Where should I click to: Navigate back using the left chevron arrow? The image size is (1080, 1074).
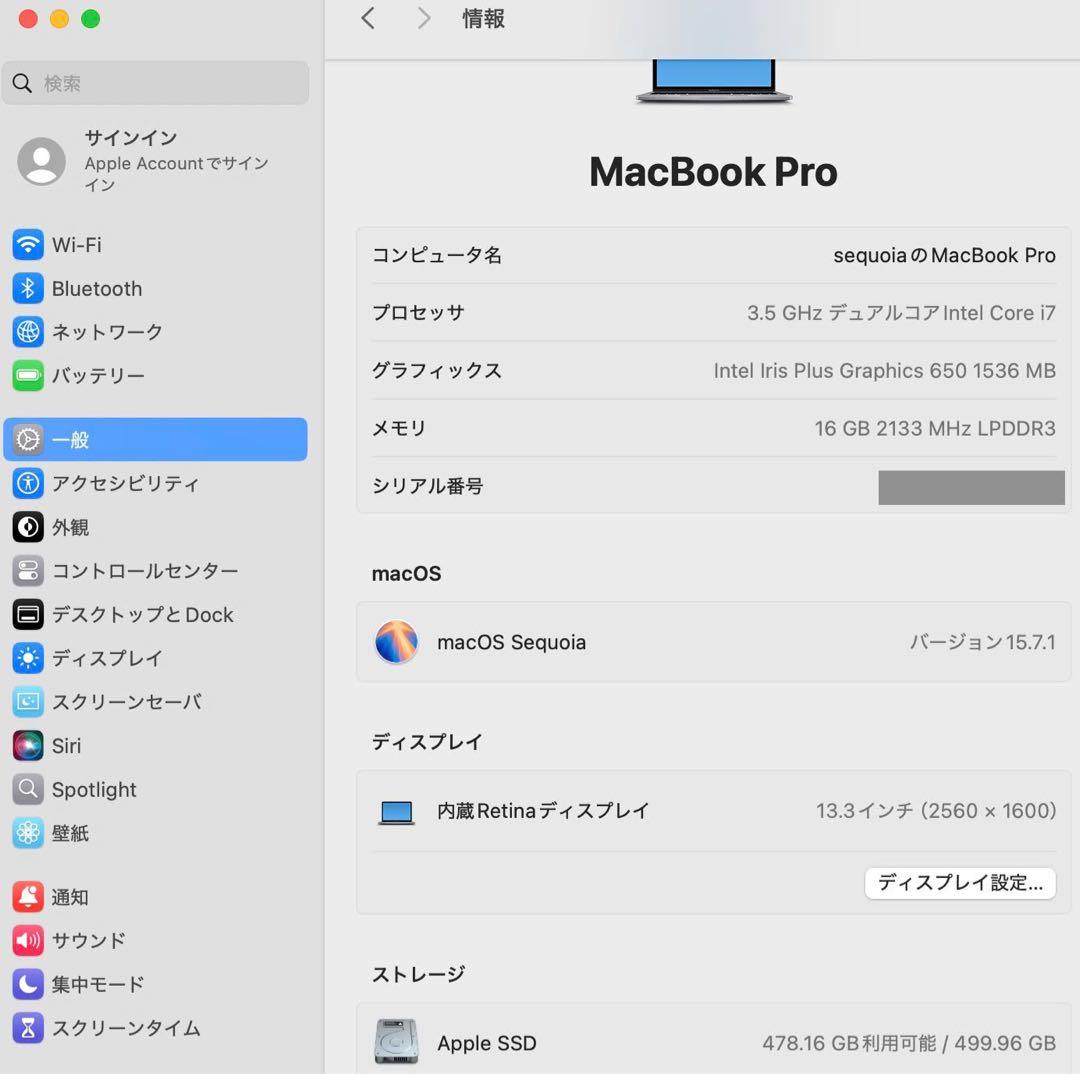[368, 18]
